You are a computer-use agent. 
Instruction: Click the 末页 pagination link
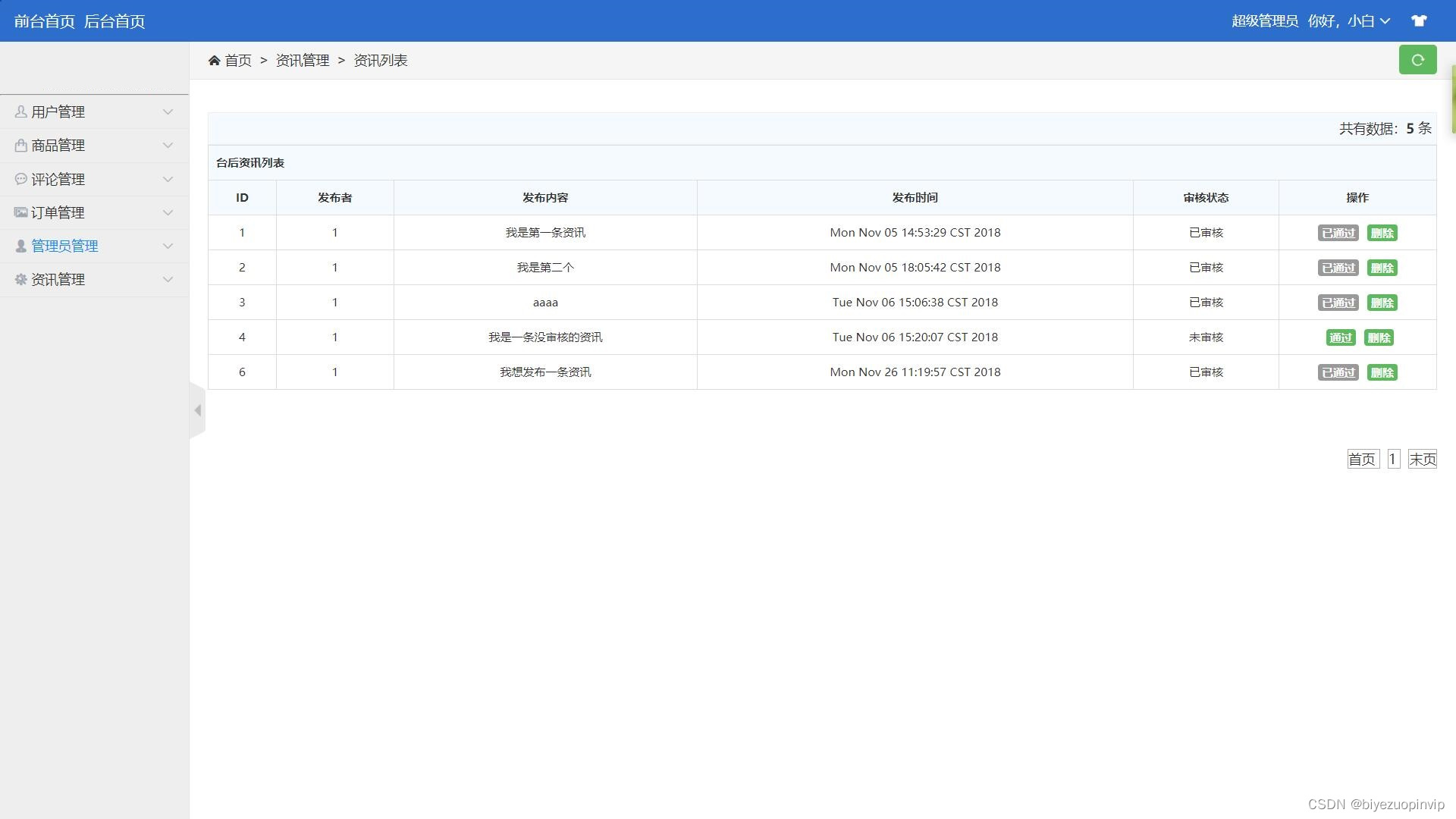(x=1422, y=459)
